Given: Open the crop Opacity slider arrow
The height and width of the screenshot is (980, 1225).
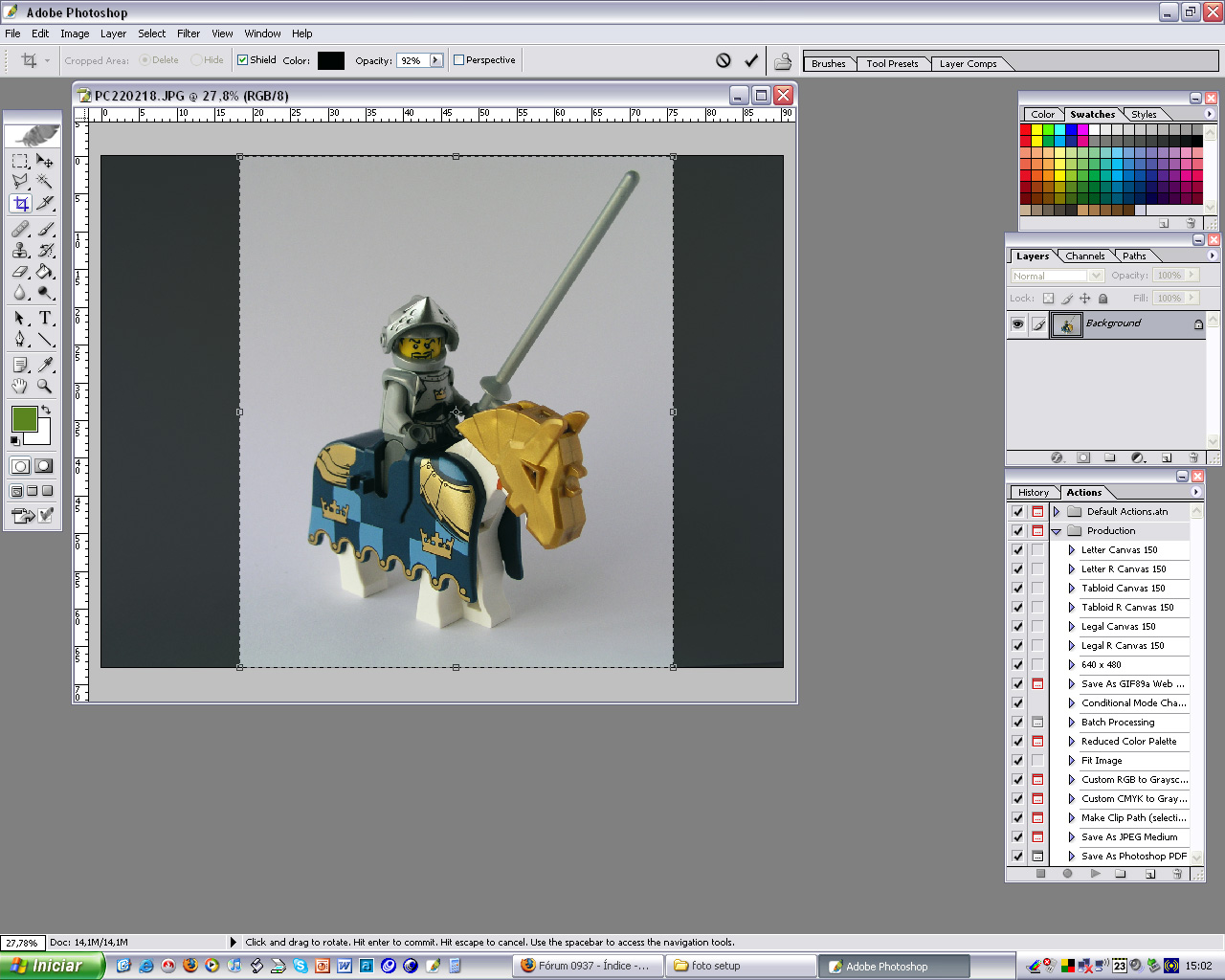Looking at the screenshot, I should (436, 60).
